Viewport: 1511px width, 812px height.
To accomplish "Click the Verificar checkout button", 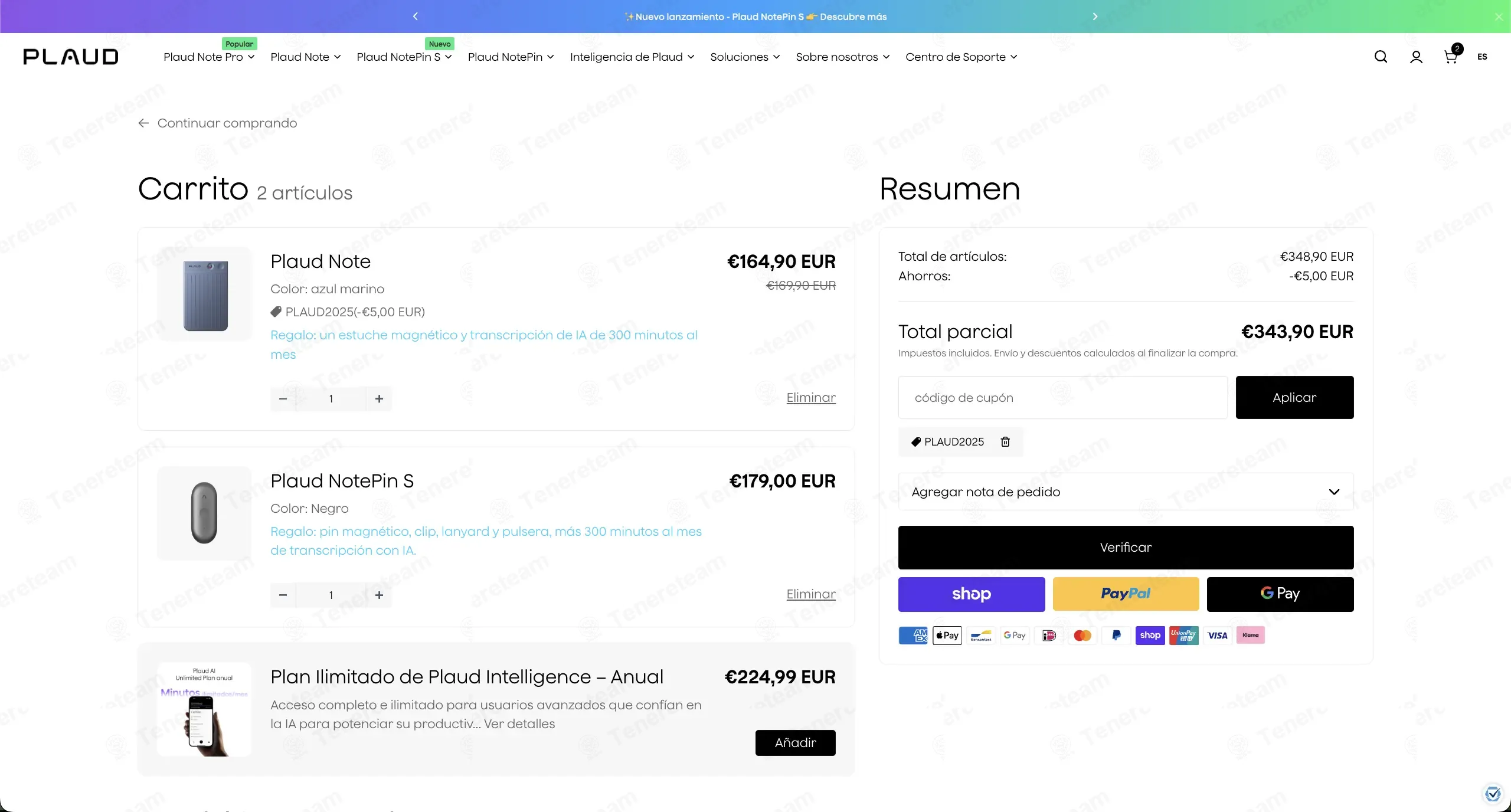I will coord(1126,548).
